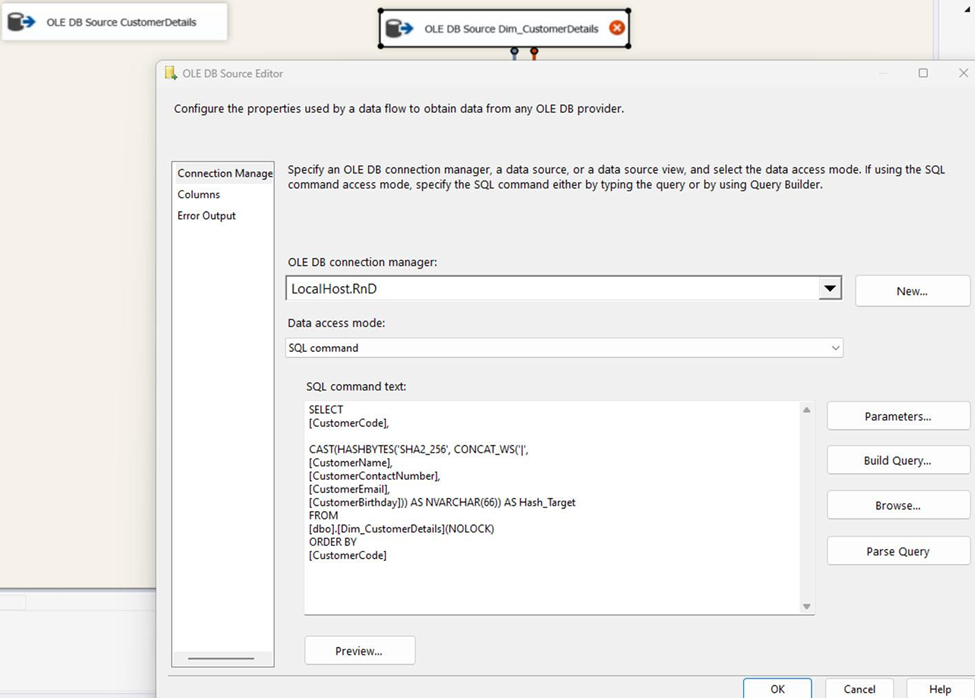Click the SQL text scrollbar down arrow

(806, 604)
